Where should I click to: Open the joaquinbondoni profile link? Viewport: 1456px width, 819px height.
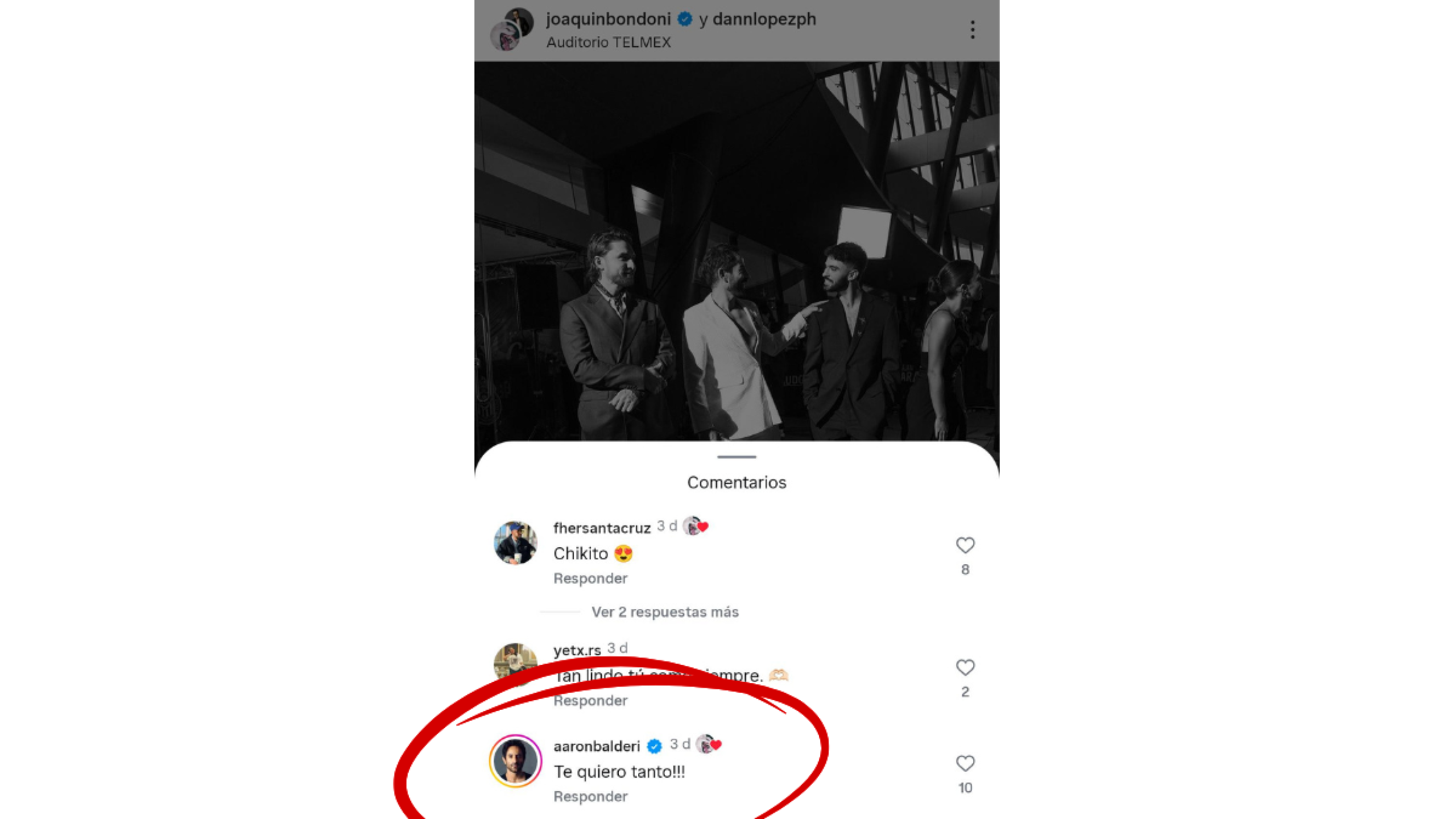608,19
